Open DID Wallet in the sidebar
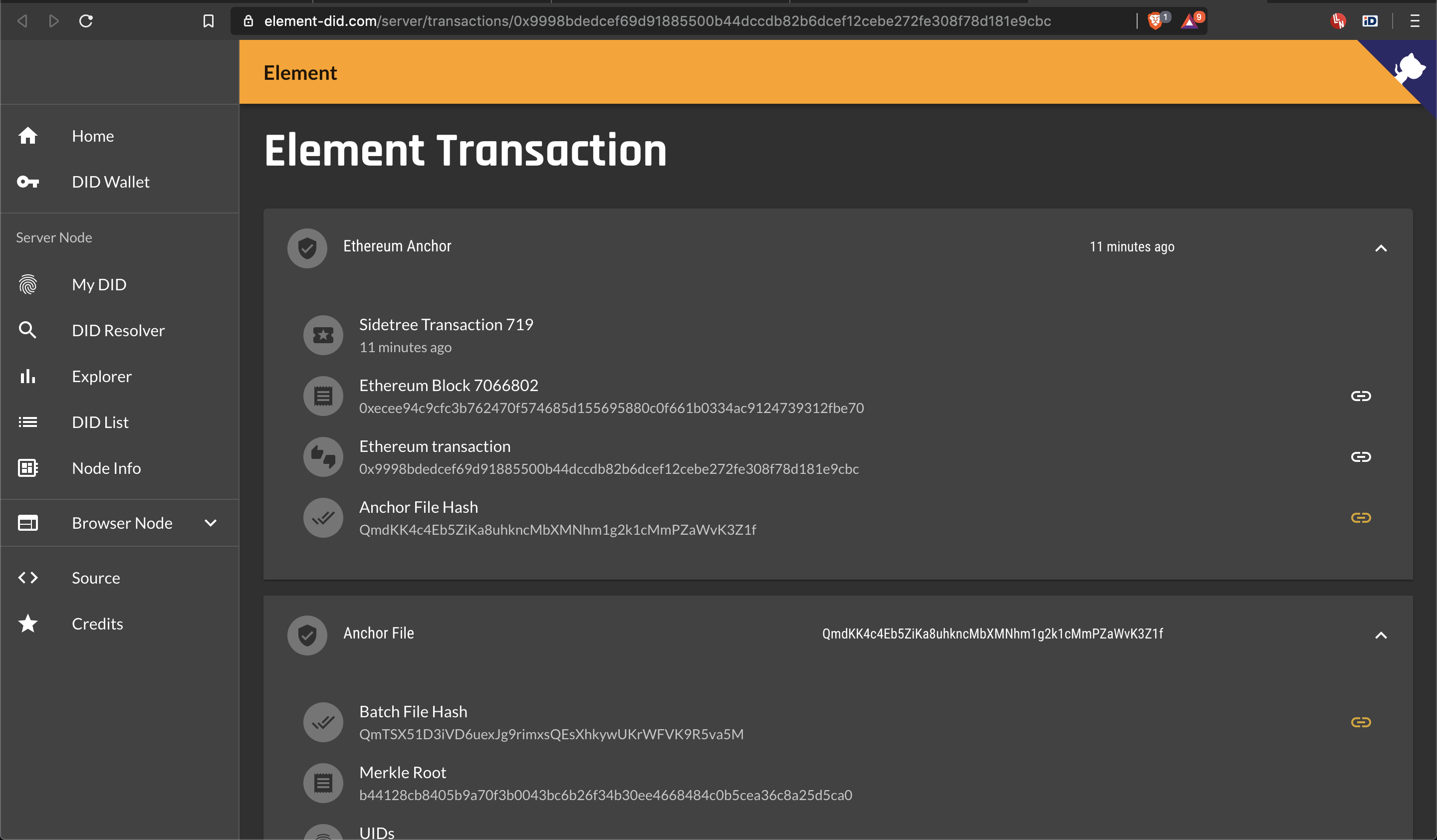Image resolution: width=1437 pixels, height=840 pixels. [111, 182]
